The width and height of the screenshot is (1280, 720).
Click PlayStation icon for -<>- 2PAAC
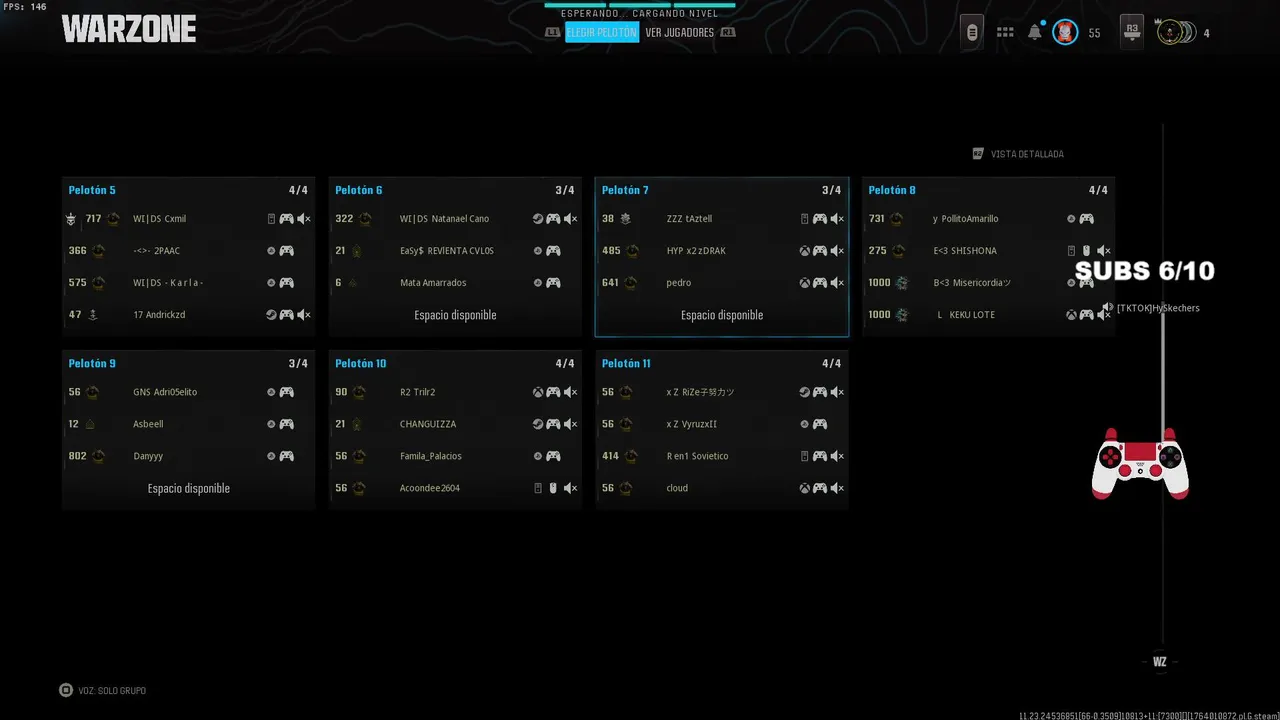[271, 251]
